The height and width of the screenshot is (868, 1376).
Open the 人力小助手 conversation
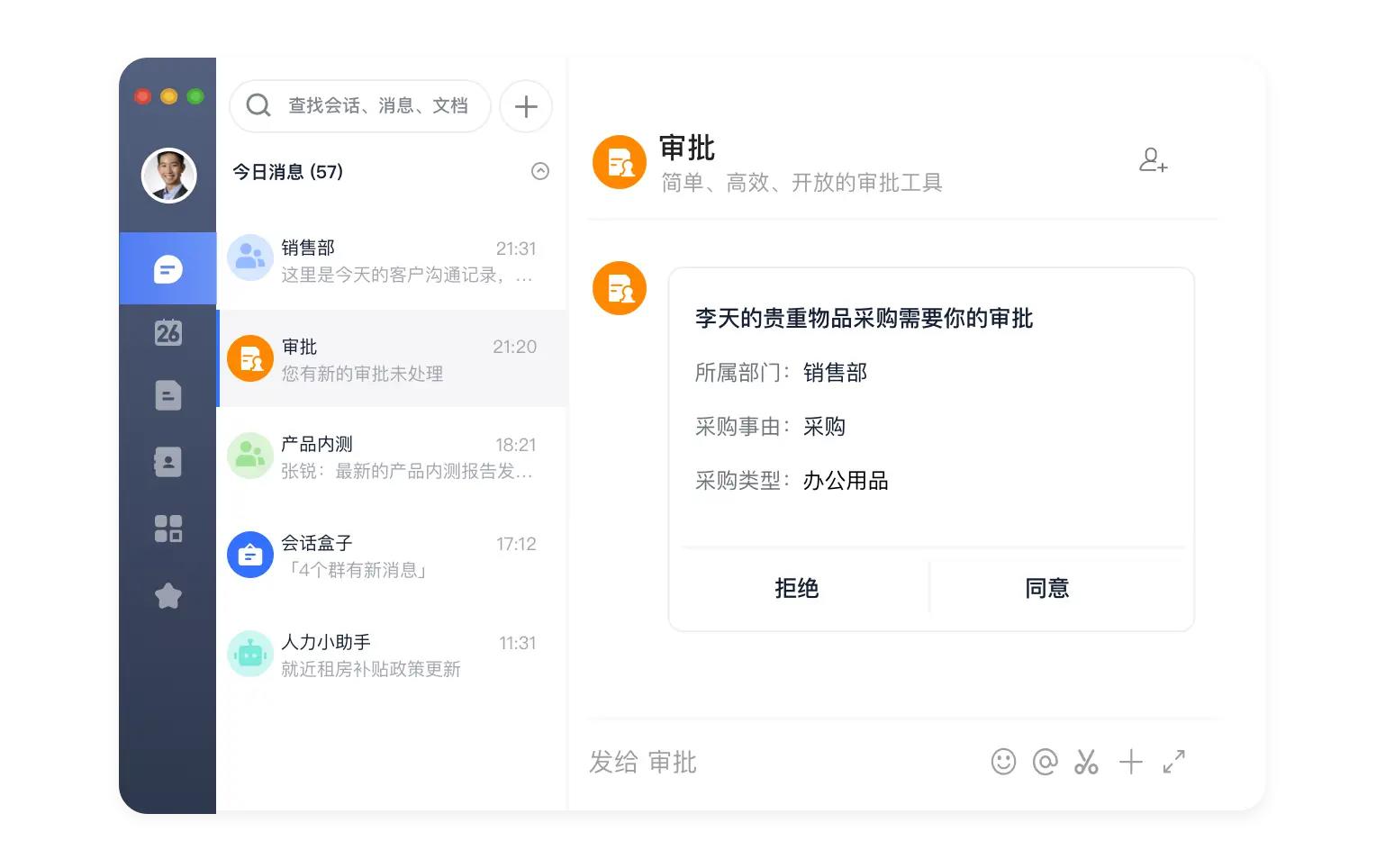(392, 655)
